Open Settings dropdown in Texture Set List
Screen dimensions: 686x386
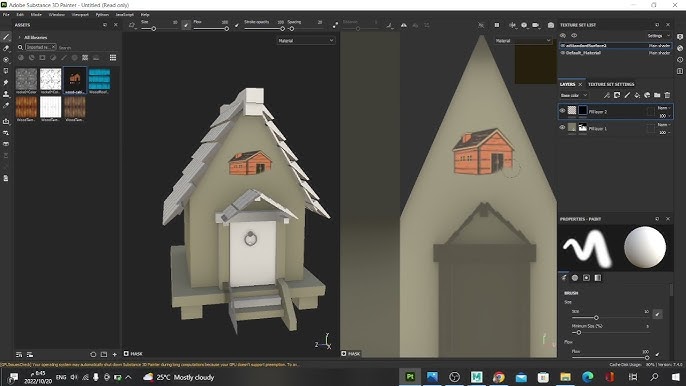click(x=658, y=35)
